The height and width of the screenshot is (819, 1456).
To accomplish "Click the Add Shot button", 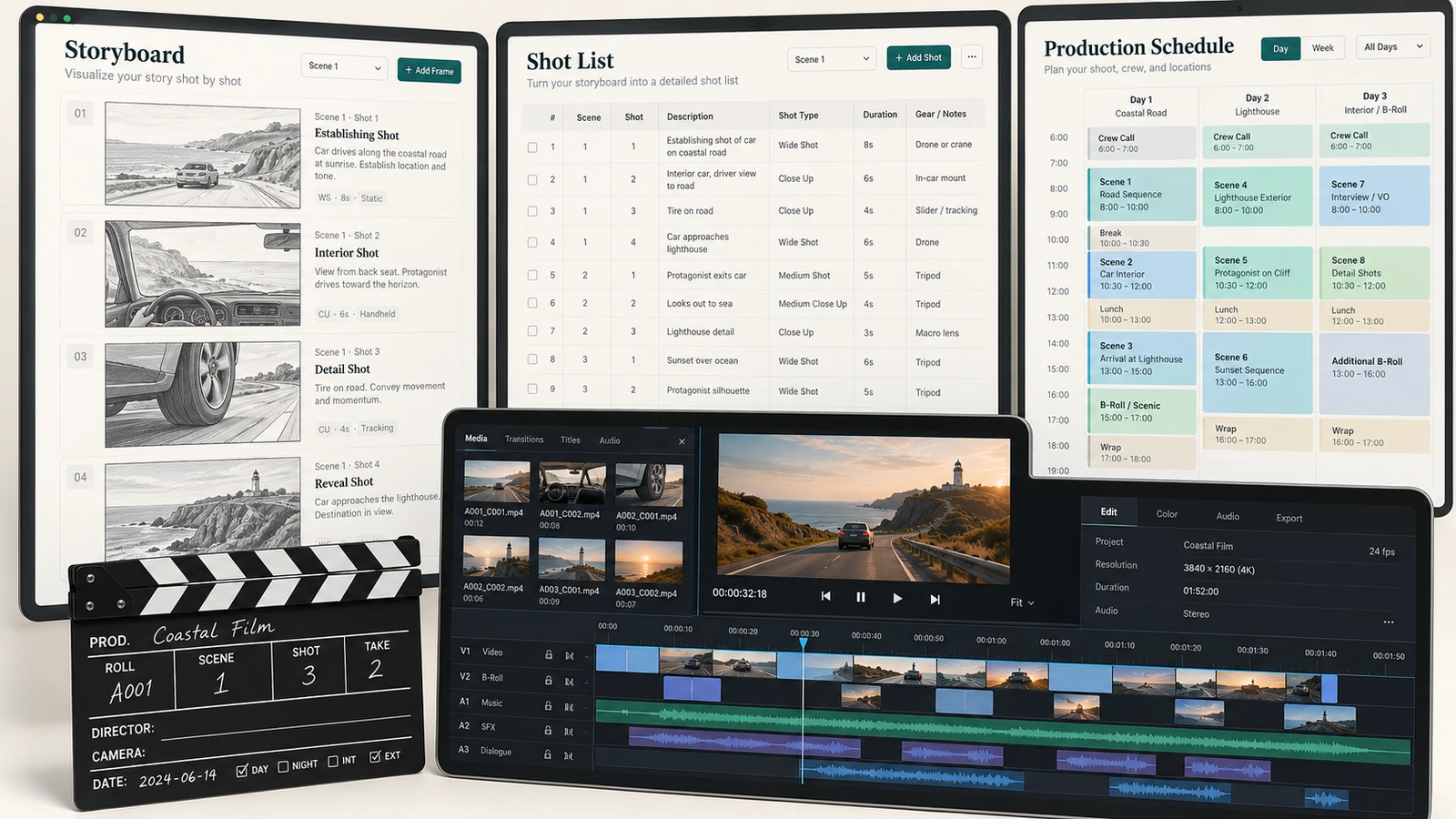I will pyautogui.click(x=918, y=57).
